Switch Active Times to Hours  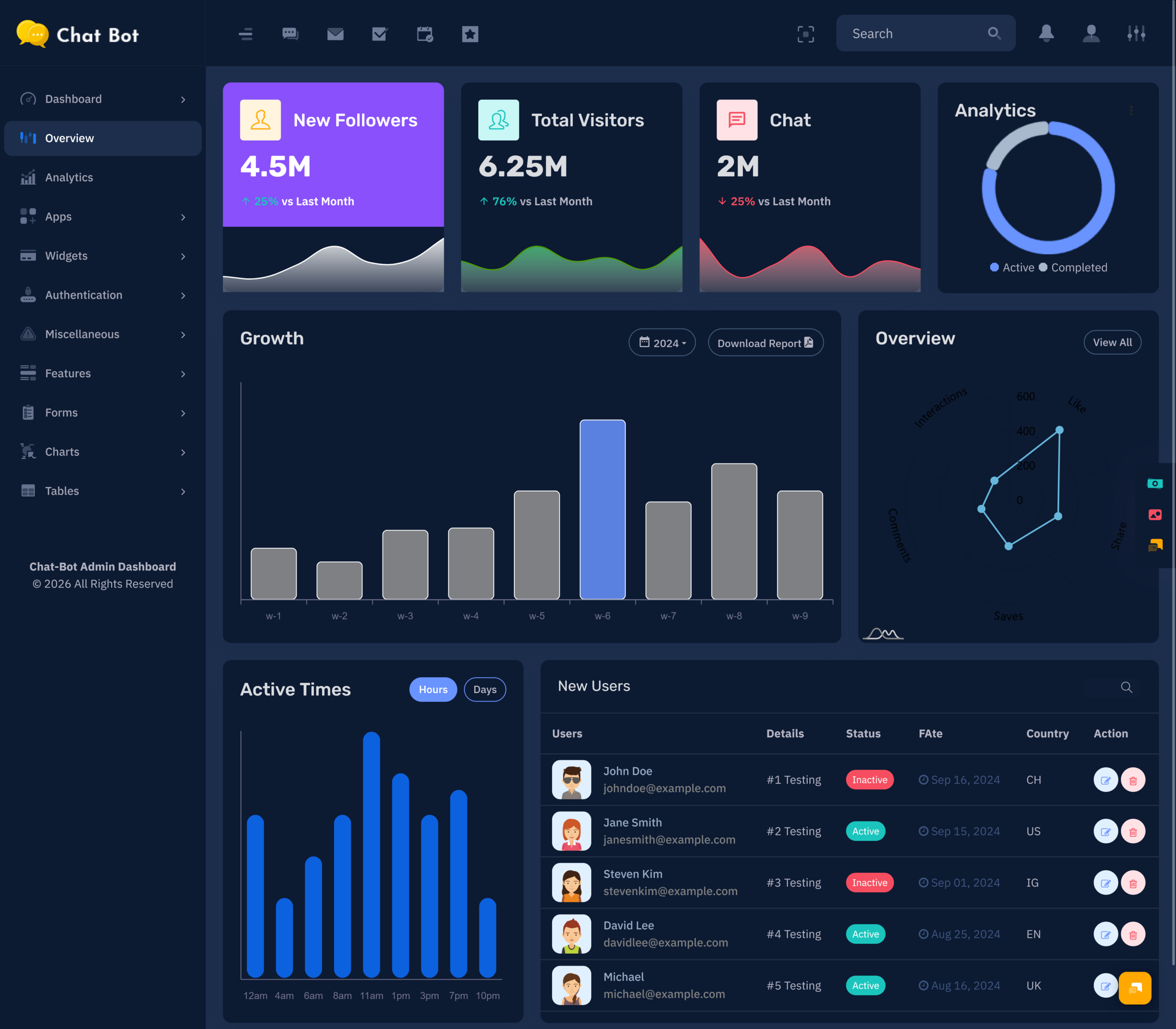click(433, 690)
